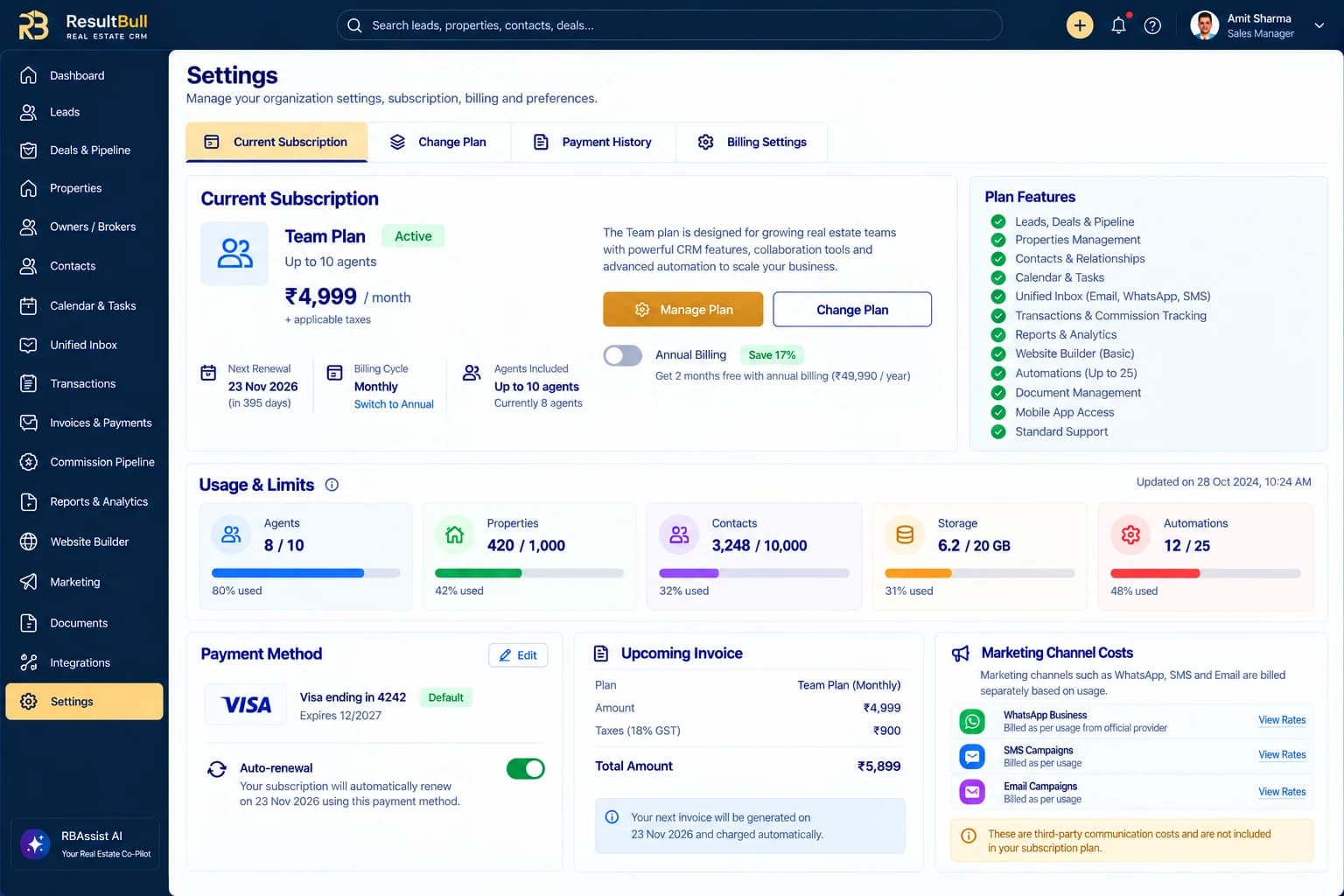The image size is (1344, 896).
Task: Click the outlined Change Plan button
Action: coord(852,310)
